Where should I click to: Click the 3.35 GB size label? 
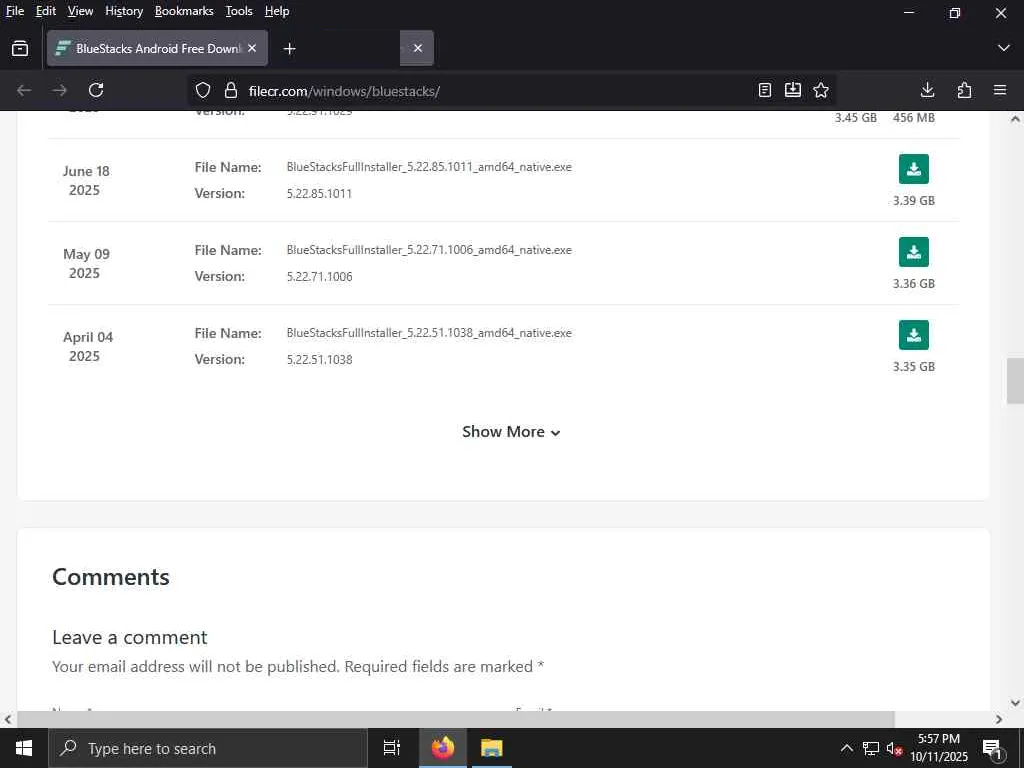coord(914,366)
